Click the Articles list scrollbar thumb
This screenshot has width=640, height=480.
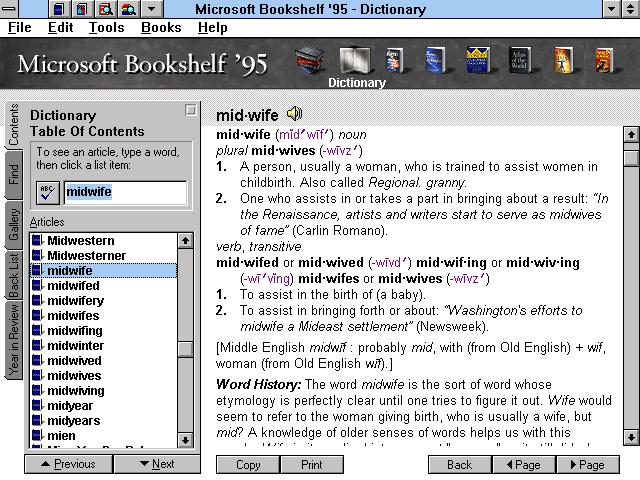click(x=185, y=349)
